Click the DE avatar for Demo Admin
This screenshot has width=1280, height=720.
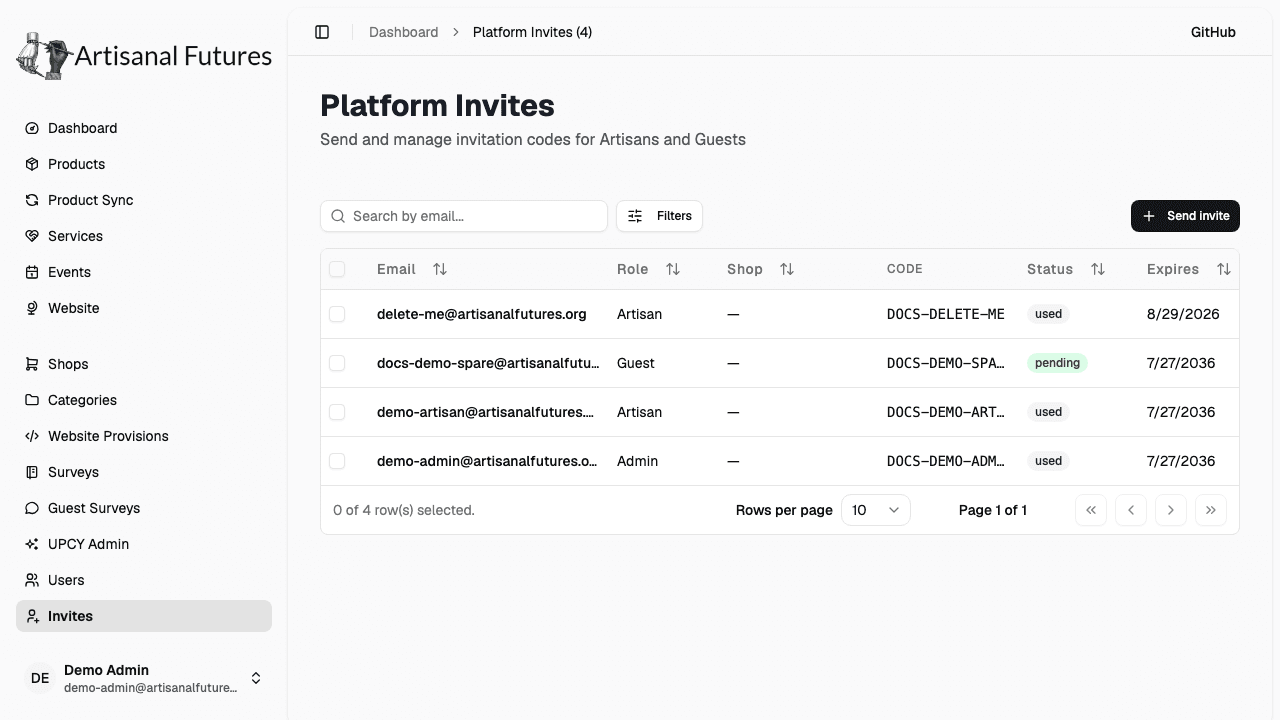point(40,678)
